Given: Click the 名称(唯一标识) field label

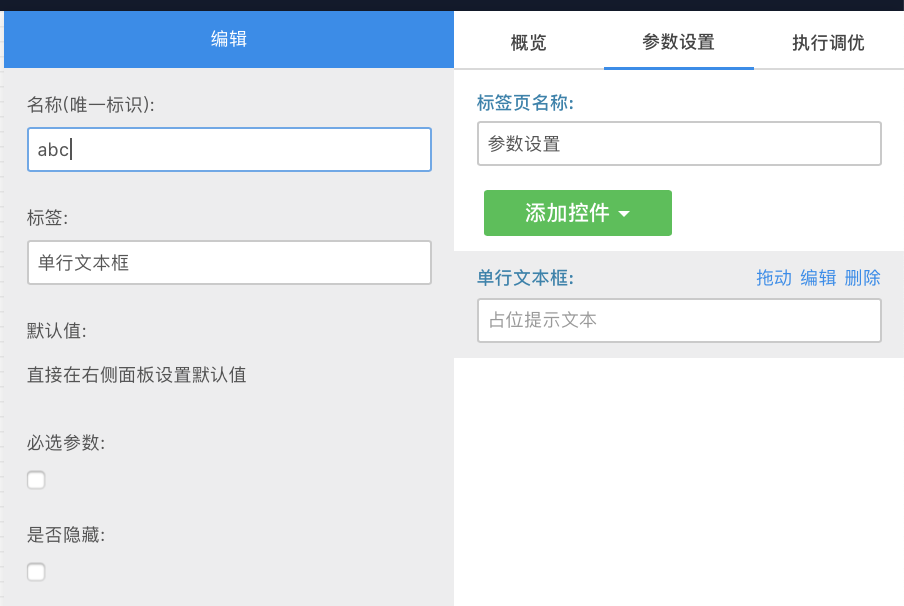Looking at the screenshot, I should click(91, 104).
